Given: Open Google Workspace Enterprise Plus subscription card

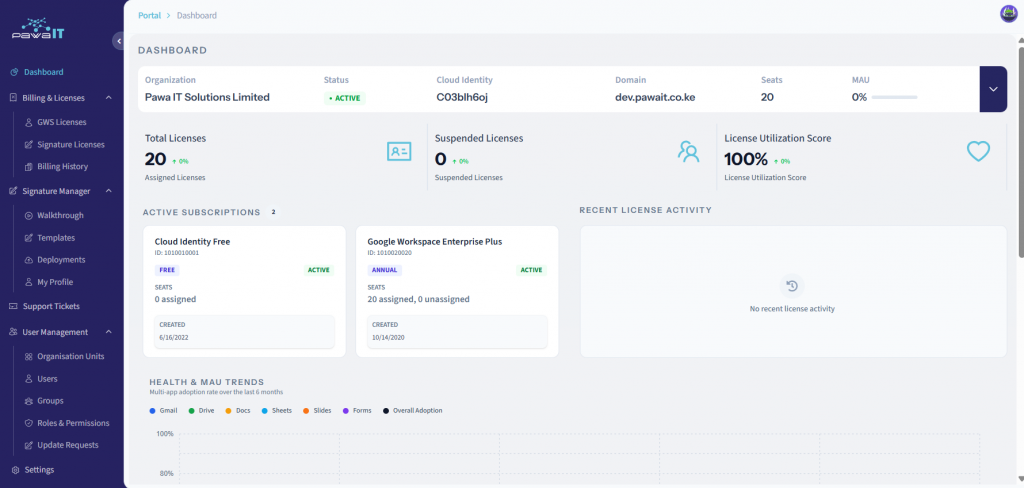Looking at the screenshot, I should click(x=457, y=291).
